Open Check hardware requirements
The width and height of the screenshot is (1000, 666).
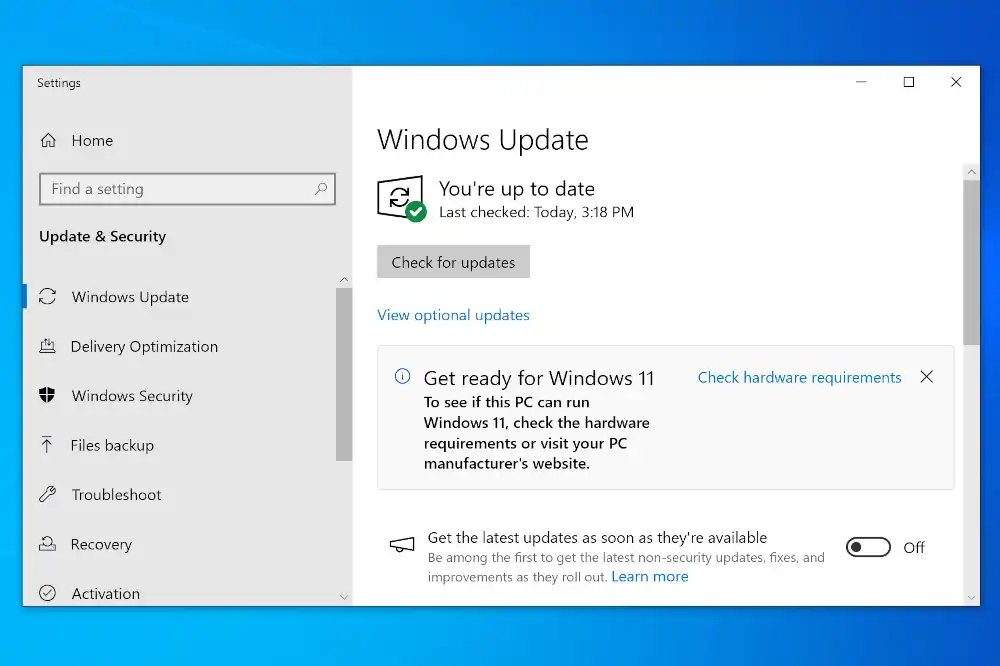(799, 377)
